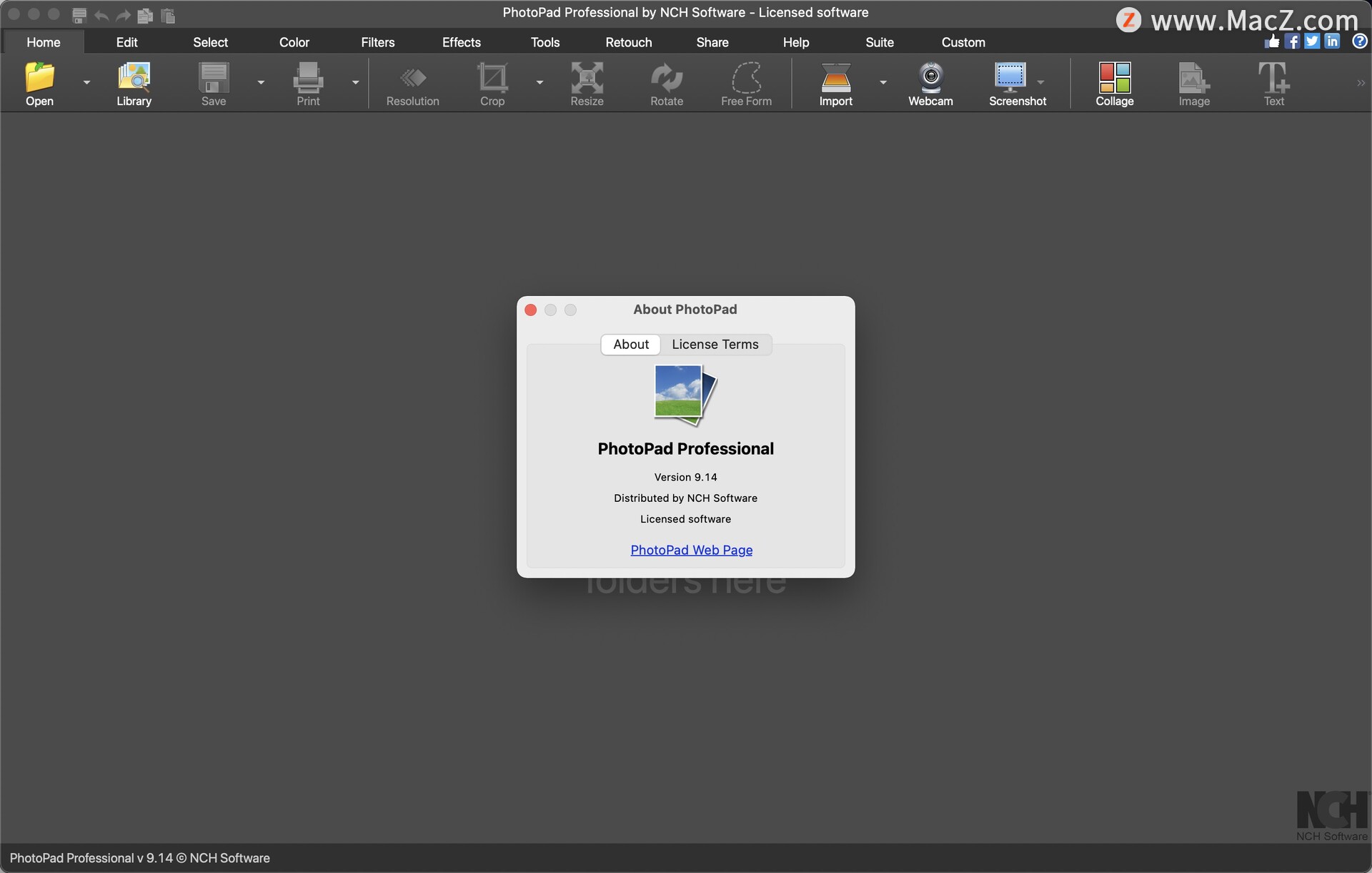Image resolution: width=1372 pixels, height=873 pixels.
Task: Click the add Text tool icon
Action: [x=1273, y=77]
